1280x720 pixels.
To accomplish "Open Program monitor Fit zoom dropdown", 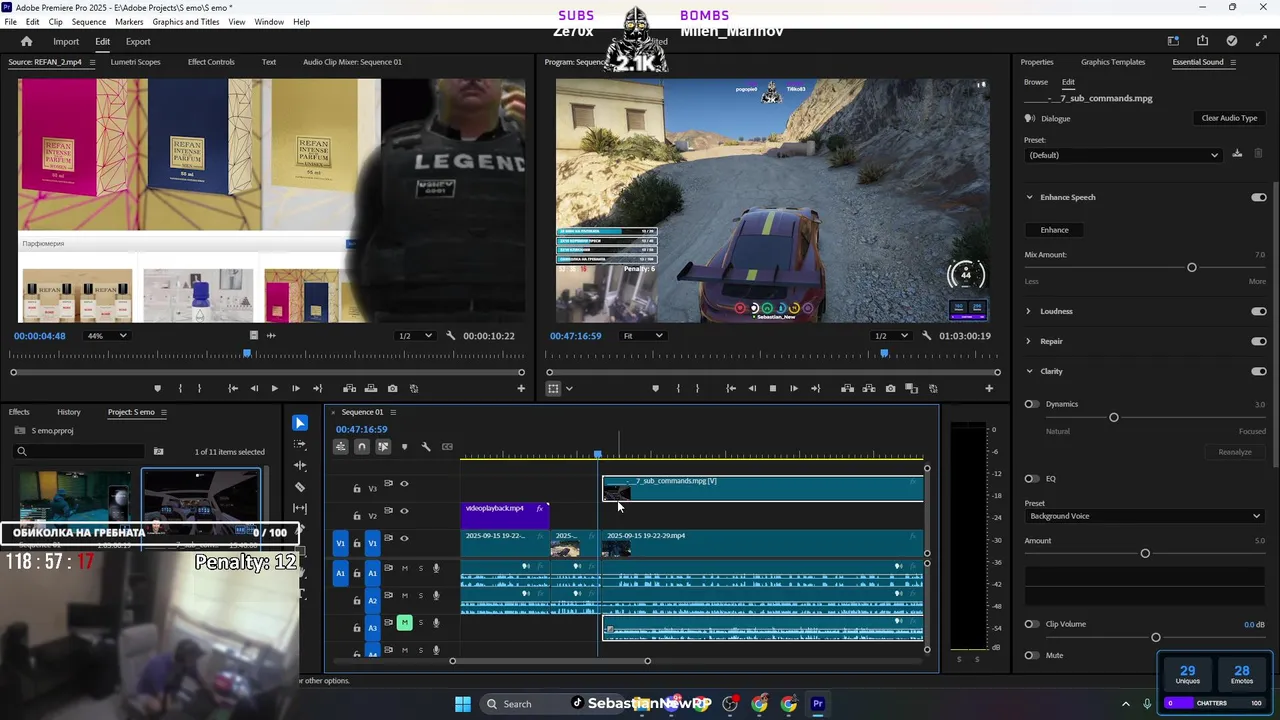I will 642,336.
